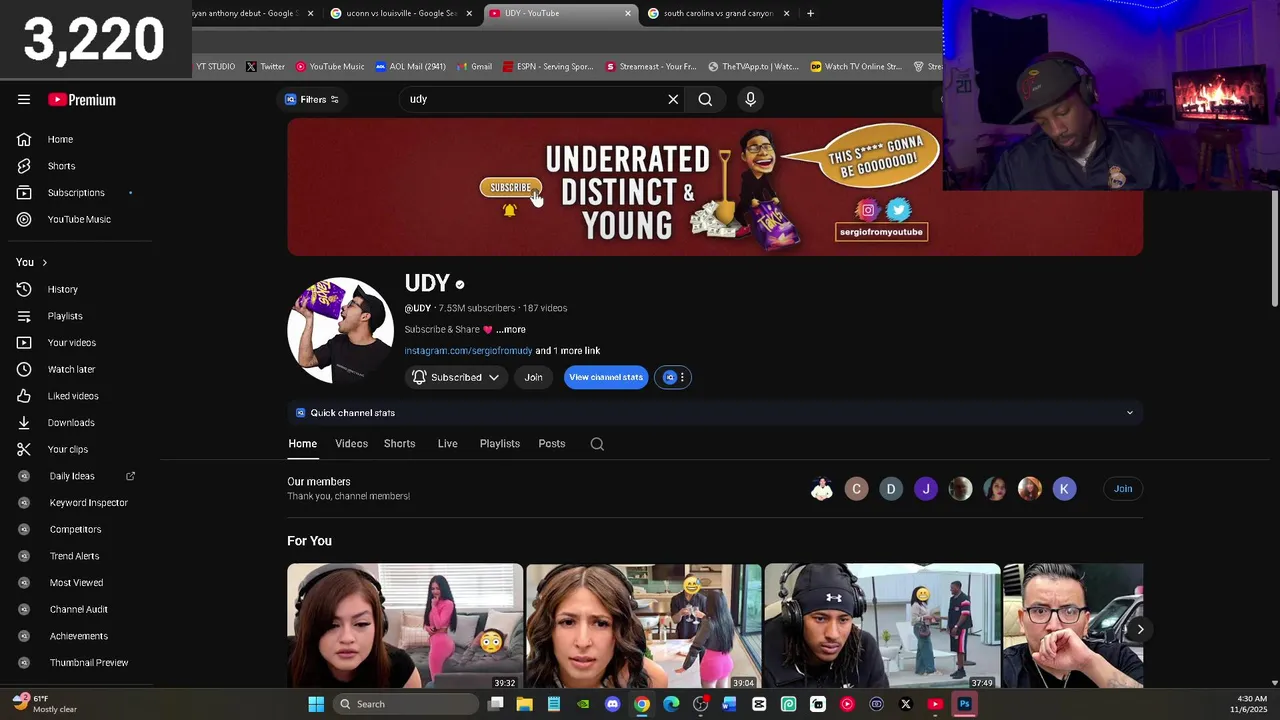1280x720 pixels.
Task: Open the Filters menu
Action: point(312,99)
